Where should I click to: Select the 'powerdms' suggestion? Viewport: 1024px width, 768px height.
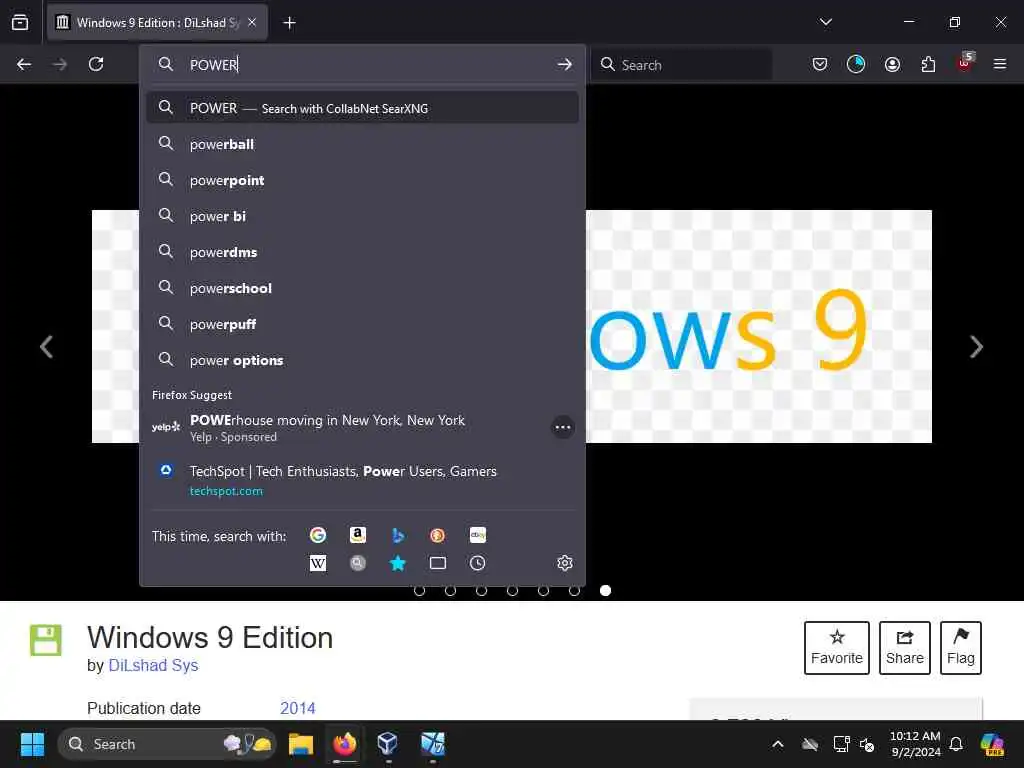click(362, 251)
